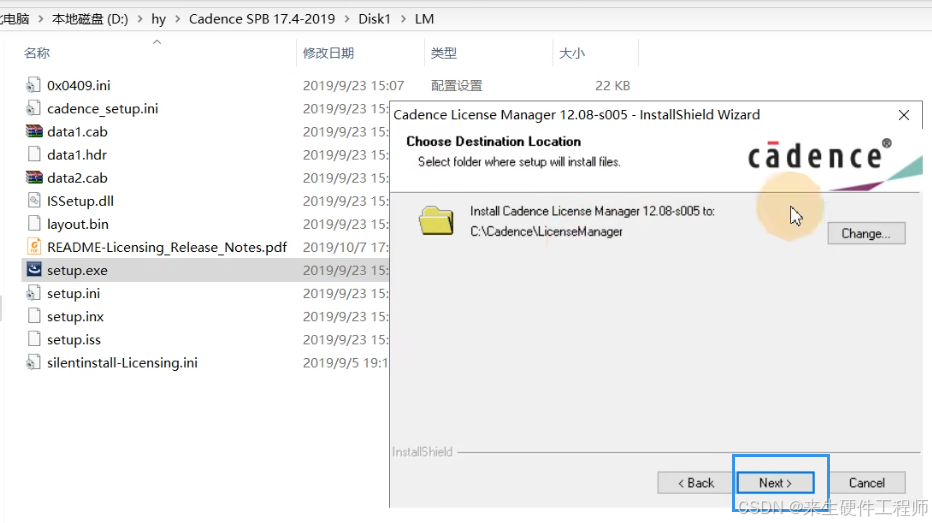This screenshot has width=932, height=523.
Task: Click the 配置设置 type of 0x0409.ini
Action: pos(456,86)
